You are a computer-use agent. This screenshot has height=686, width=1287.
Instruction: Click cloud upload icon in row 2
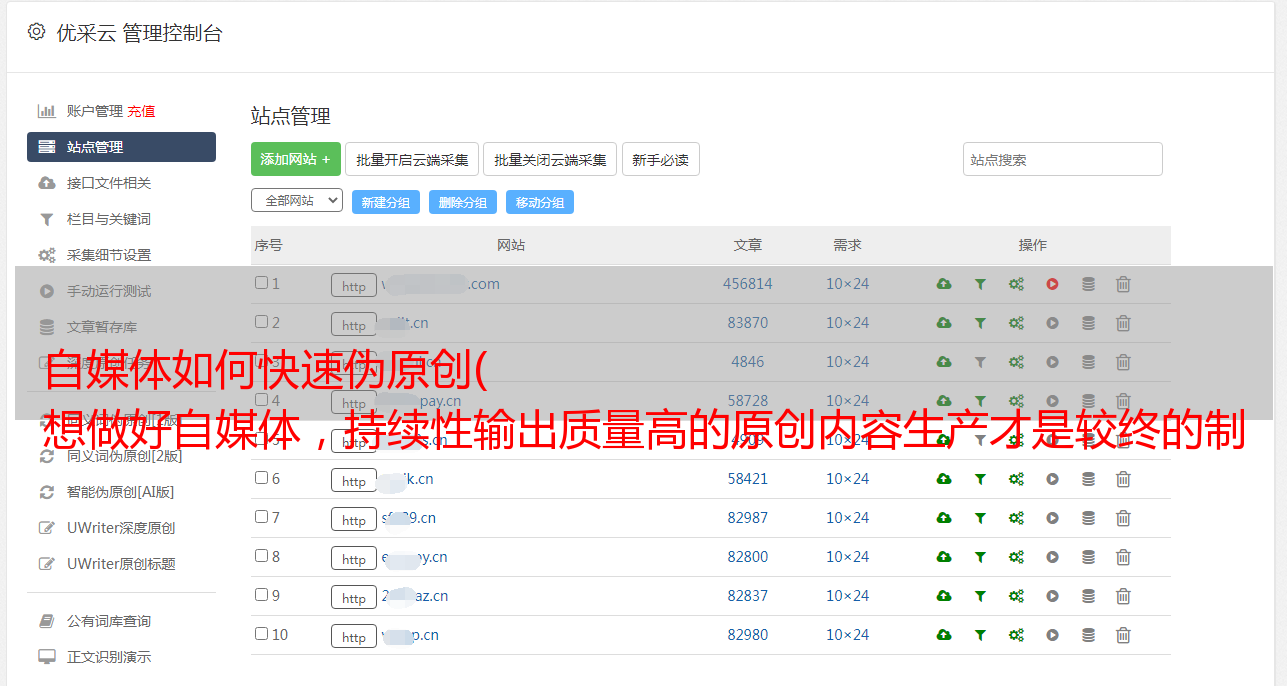(x=944, y=323)
